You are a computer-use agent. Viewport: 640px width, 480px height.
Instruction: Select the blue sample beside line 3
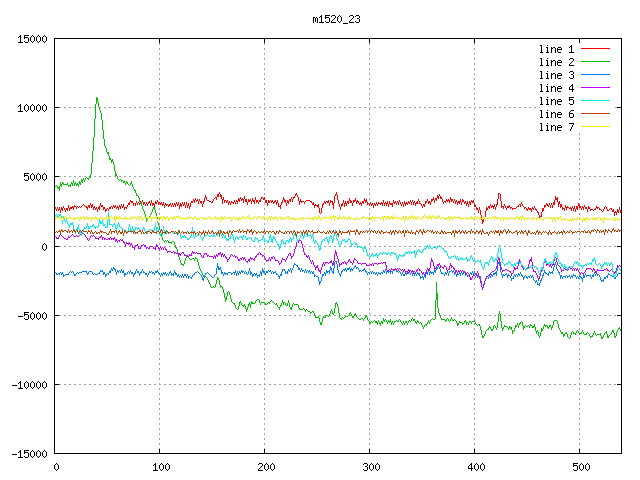(595, 75)
